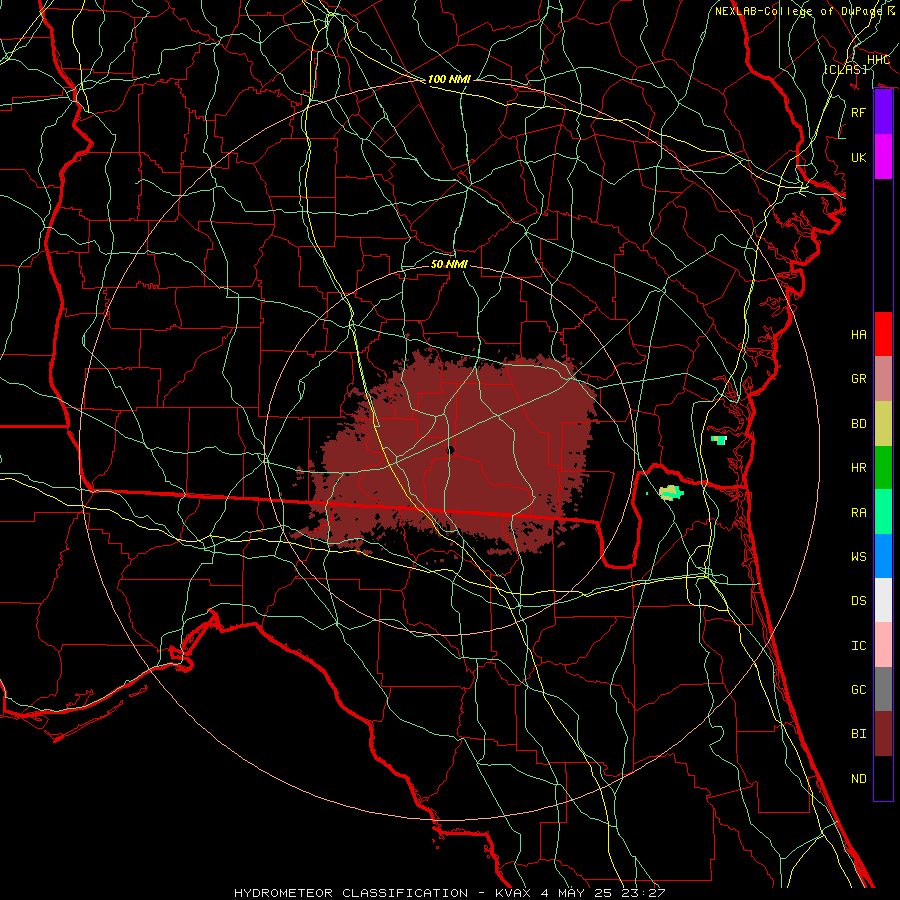Click the 'HYDROMETEOR CLASSIFICATION - KVAX' caption
Image resolution: width=900 pixels, height=900 pixels.
pos(381,893)
